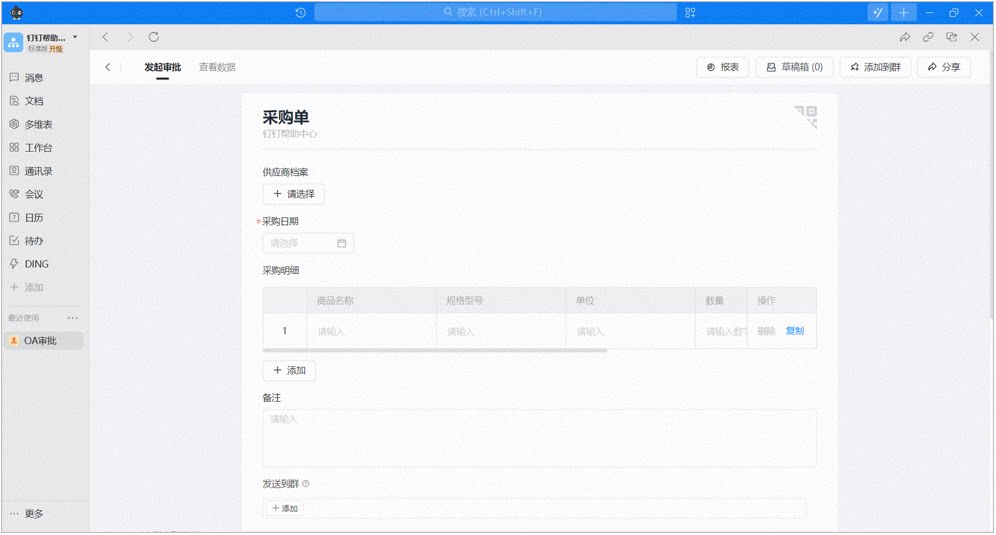Refresh the page

(x=154, y=37)
